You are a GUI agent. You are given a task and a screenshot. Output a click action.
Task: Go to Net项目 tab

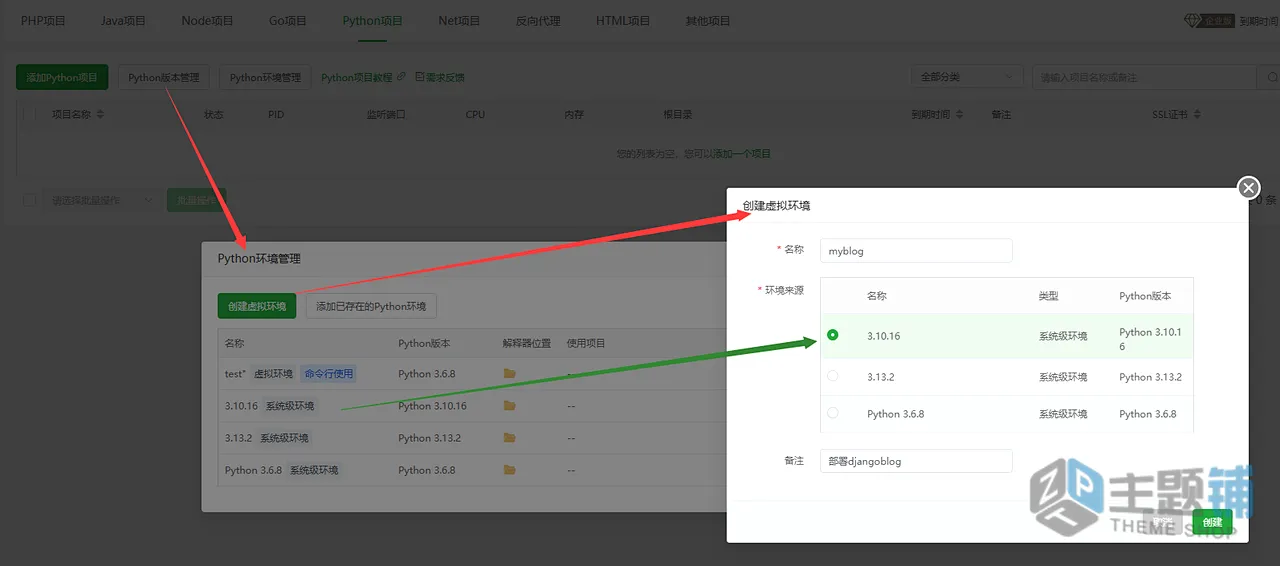click(459, 21)
